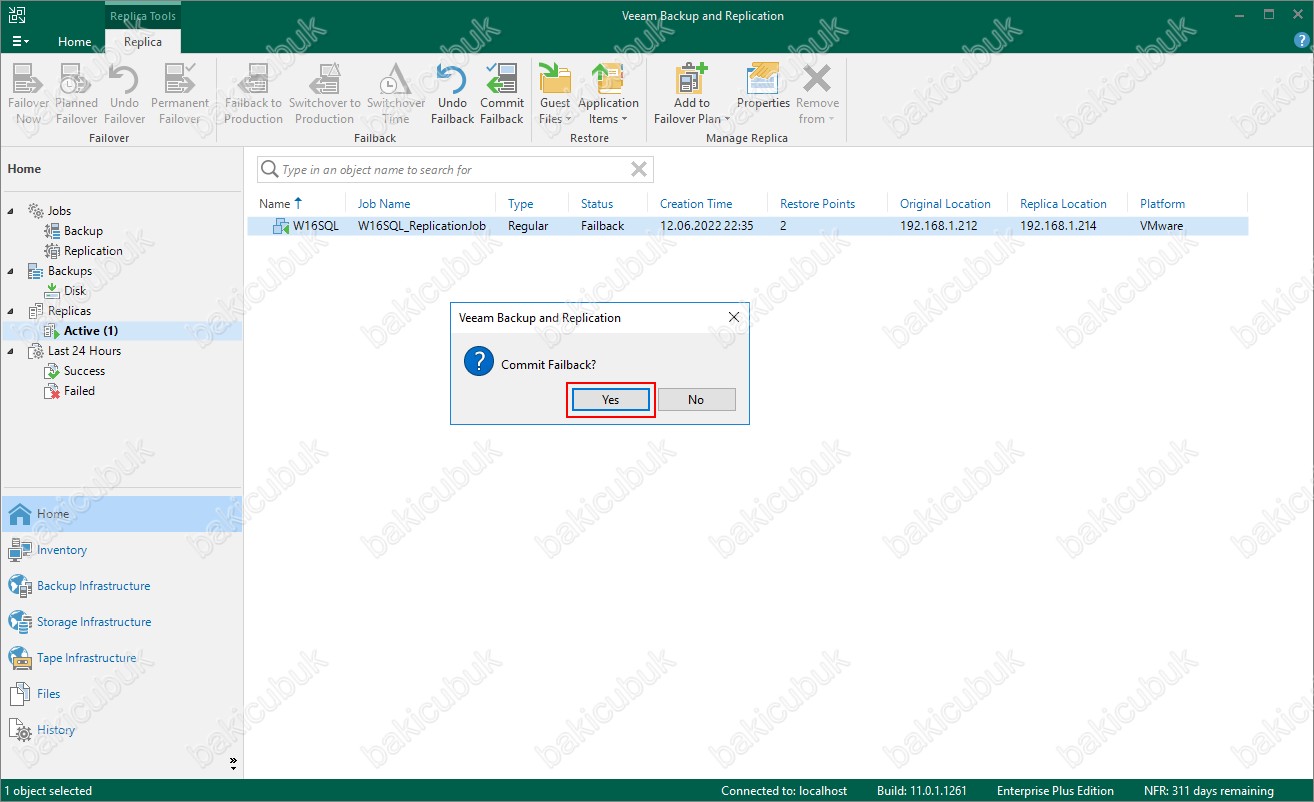Open the help question mark icon
The width and height of the screenshot is (1314, 802).
(1301, 41)
